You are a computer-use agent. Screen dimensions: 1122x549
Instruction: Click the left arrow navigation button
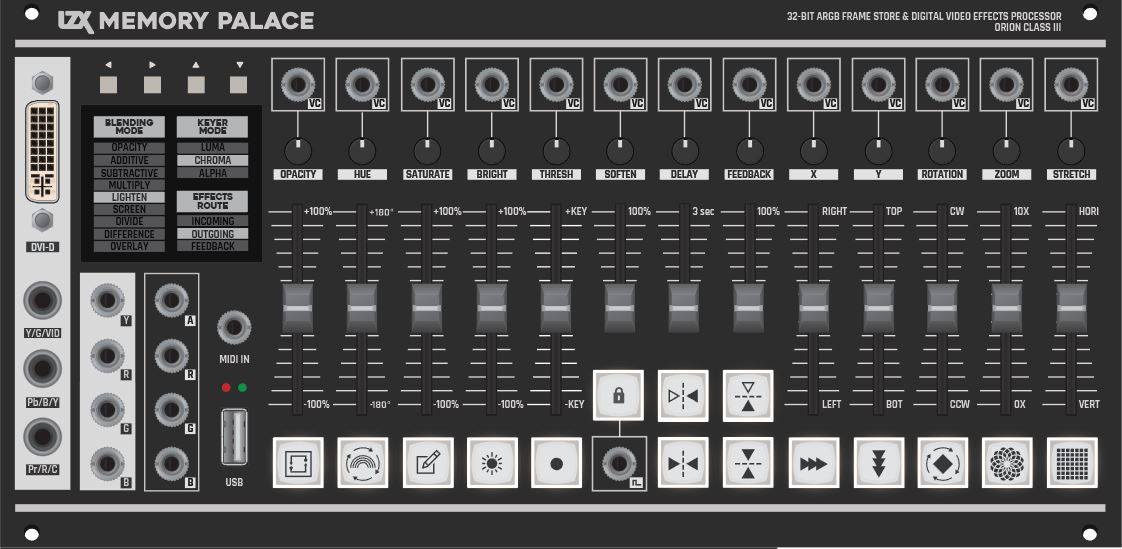point(109,85)
